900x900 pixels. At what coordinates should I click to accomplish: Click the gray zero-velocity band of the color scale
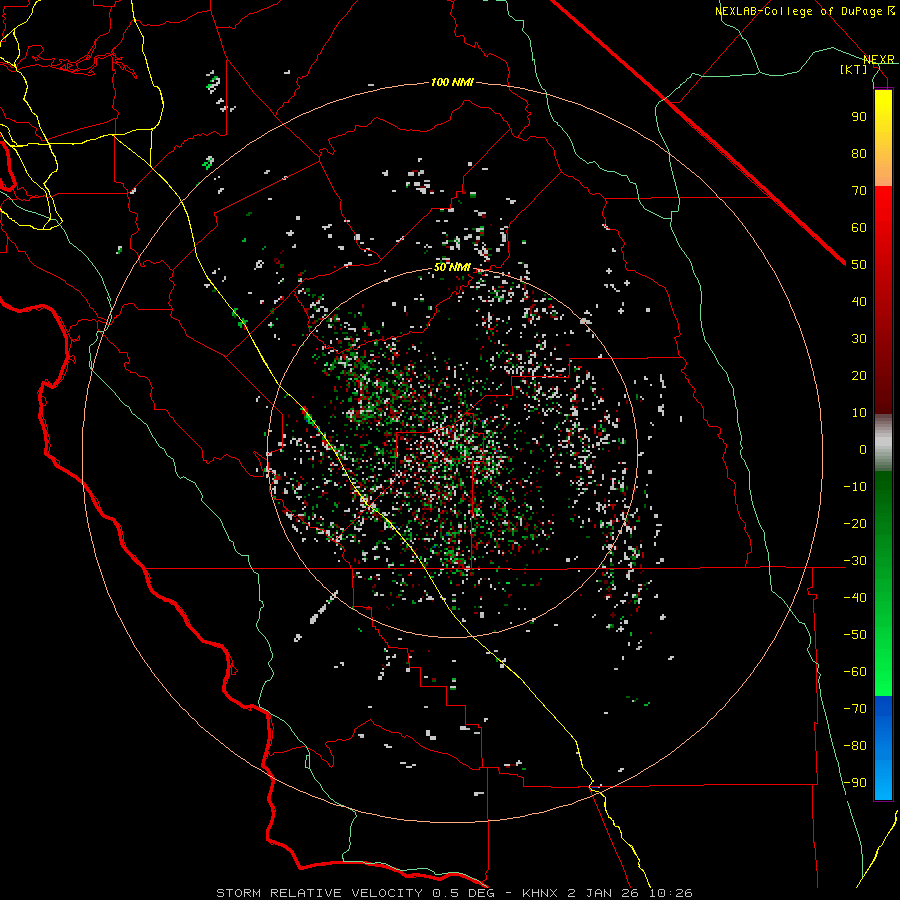(883, 443)
